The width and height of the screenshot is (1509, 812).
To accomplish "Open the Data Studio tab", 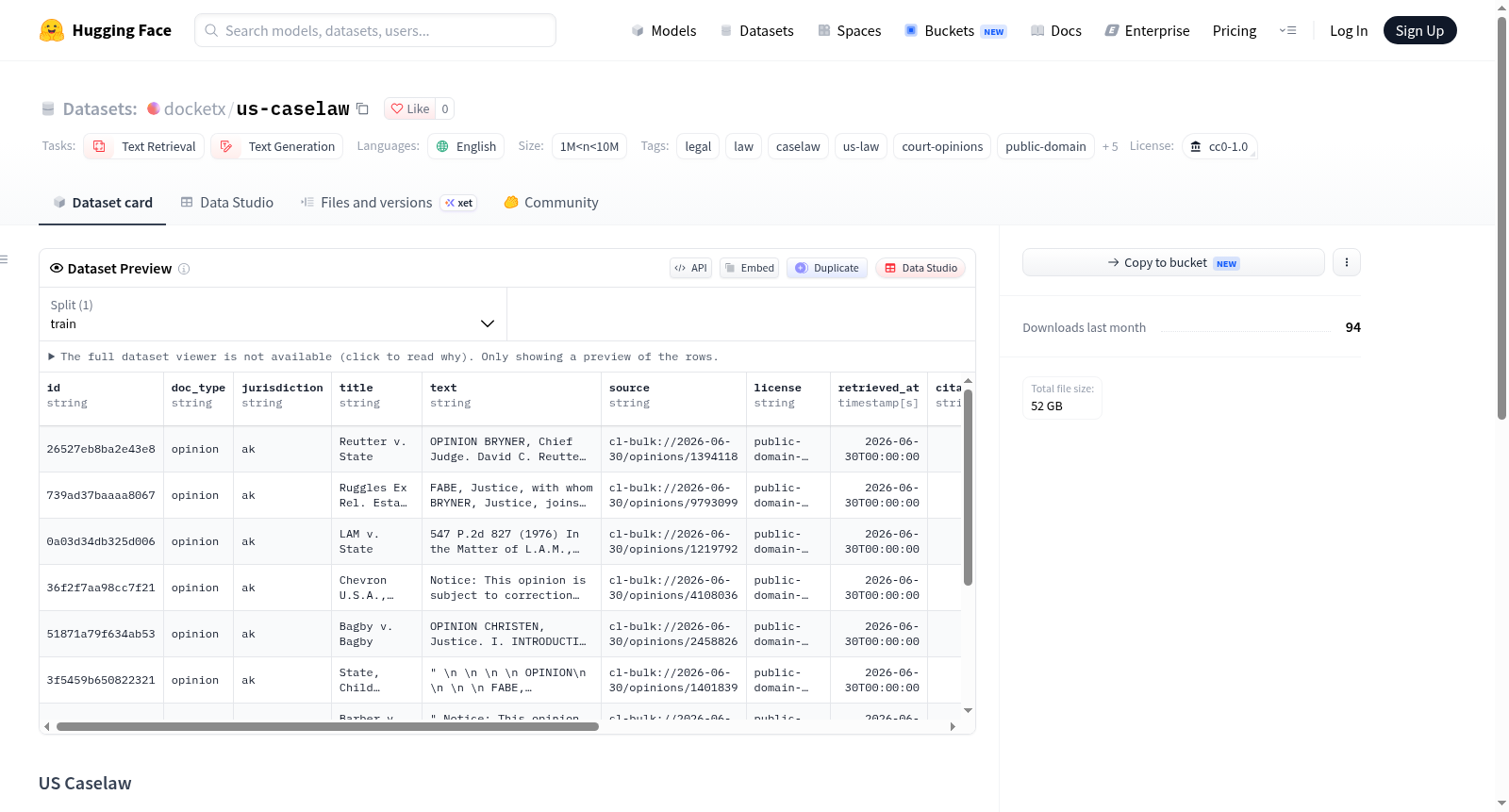I will [x=227, y=203].
